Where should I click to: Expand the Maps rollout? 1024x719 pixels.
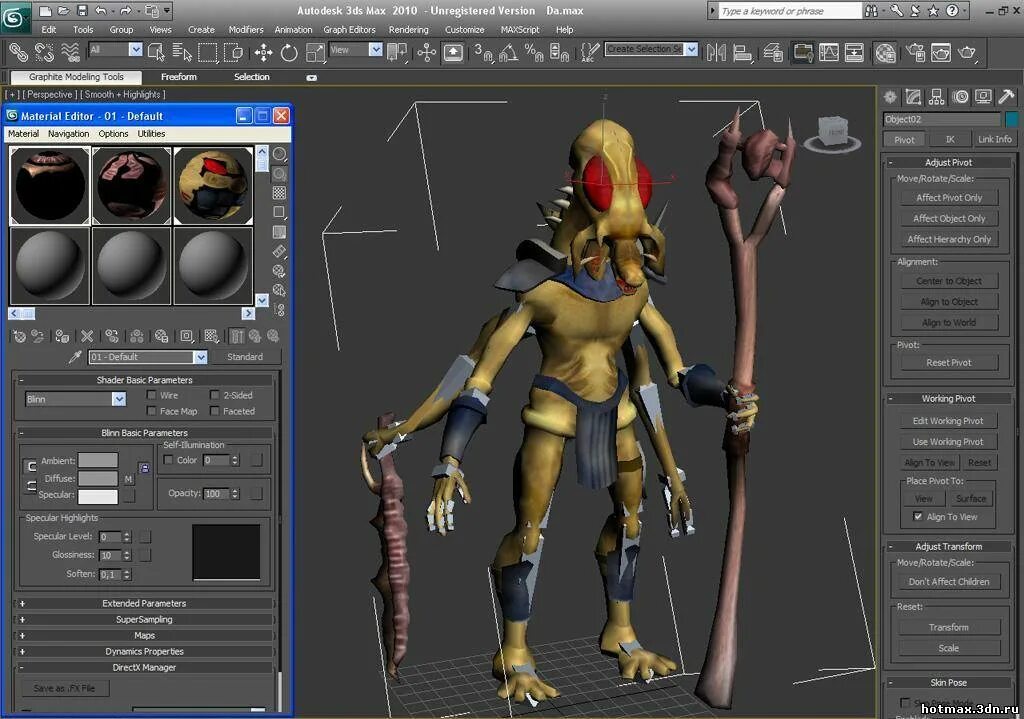click(x=144, y=635)
